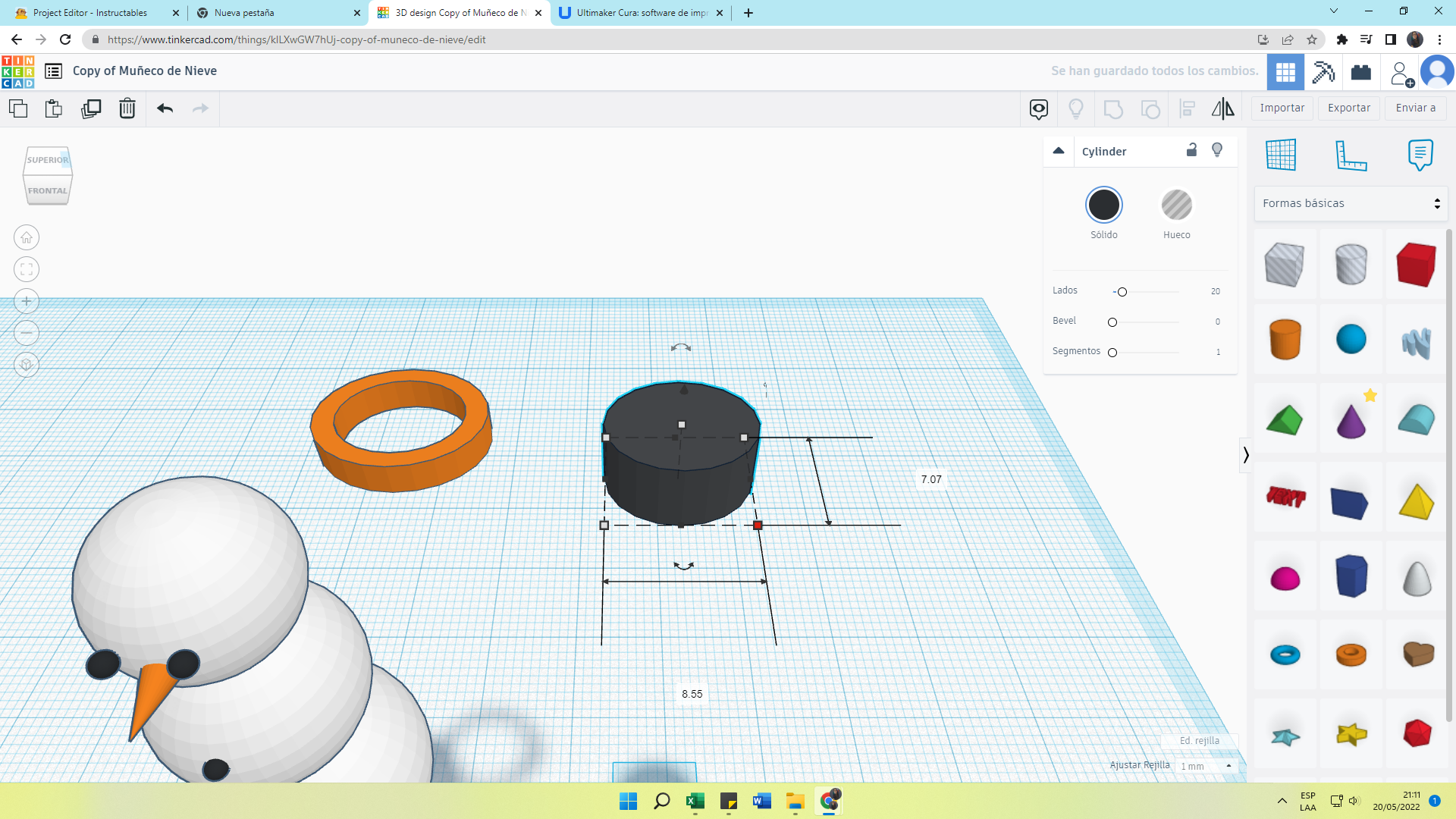This screenshot has height=819, width=1456.
Task: Adjust the Bevel slider handle
Action: click(1112, 322)
